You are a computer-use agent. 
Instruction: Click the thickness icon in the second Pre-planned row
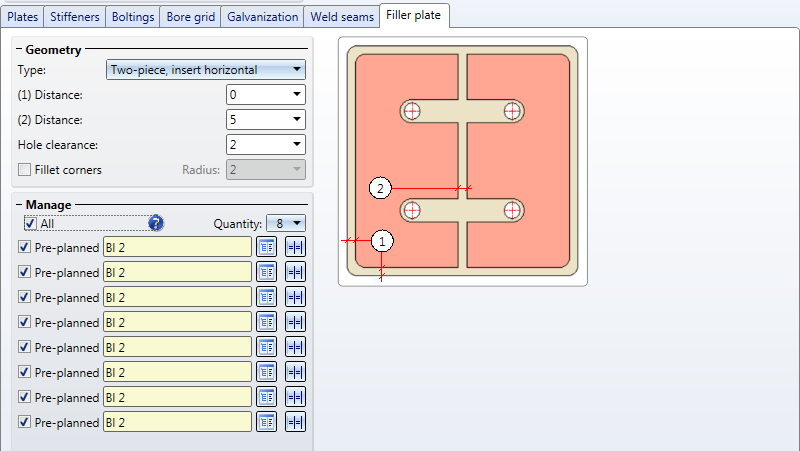click(x=295, y=272)
